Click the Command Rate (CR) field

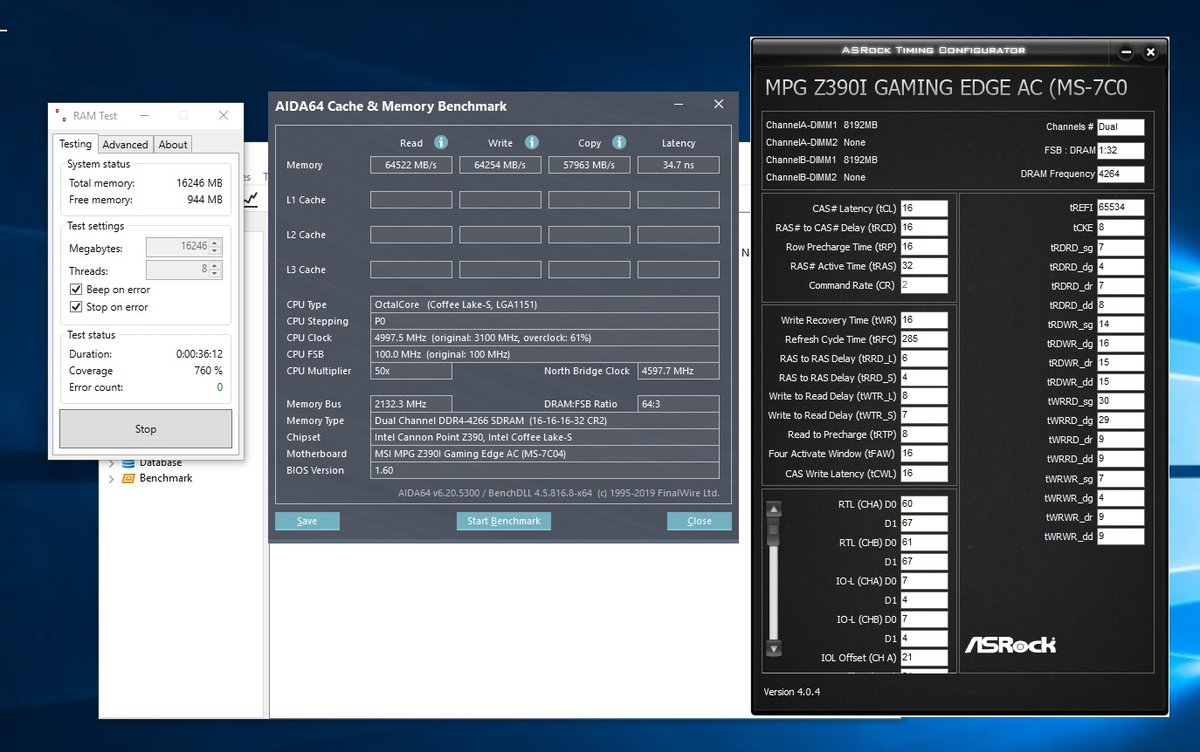[x=924, y=285]
